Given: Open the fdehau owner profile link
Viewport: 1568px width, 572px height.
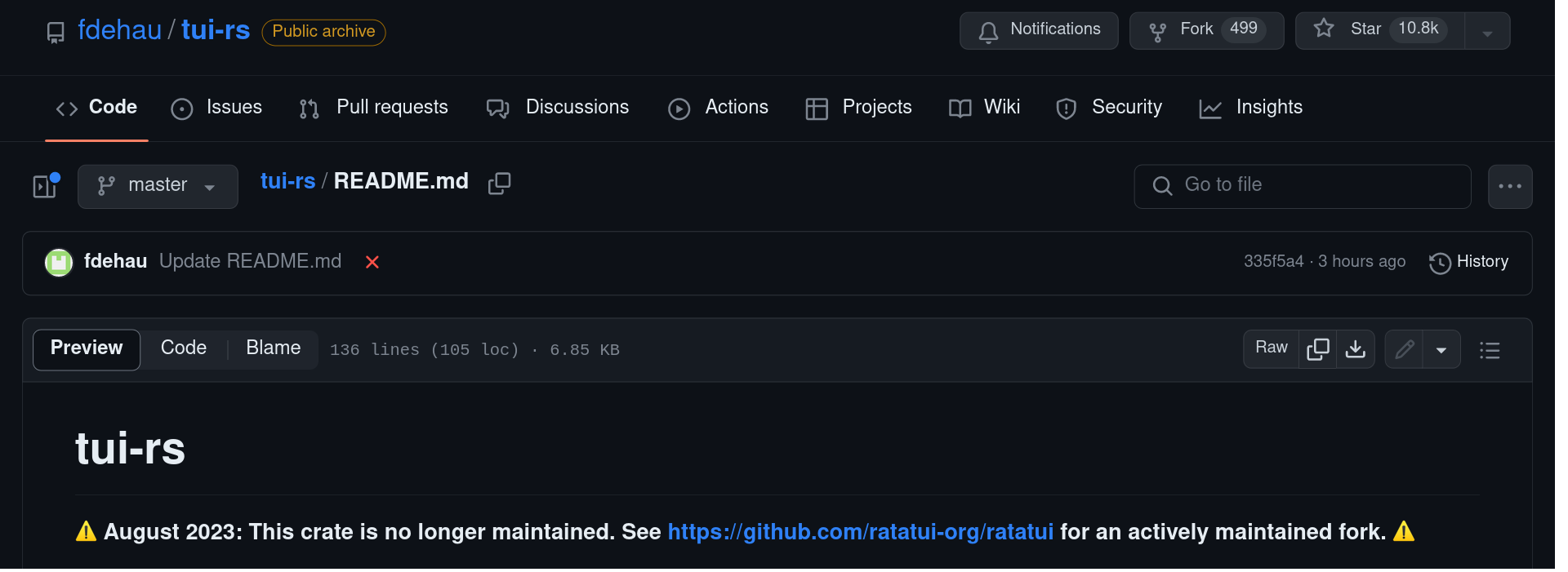Looking at the screenshot, I should click(119, 30).
